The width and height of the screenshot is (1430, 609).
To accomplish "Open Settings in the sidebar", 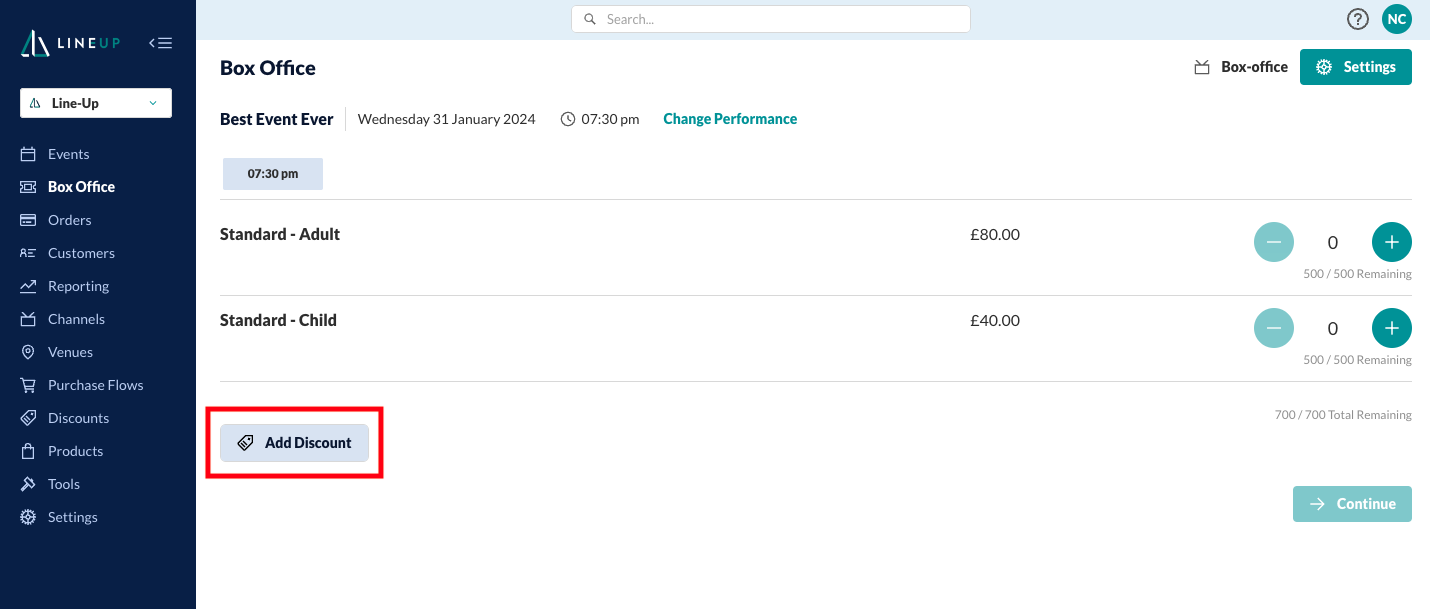I will point(72,517).
